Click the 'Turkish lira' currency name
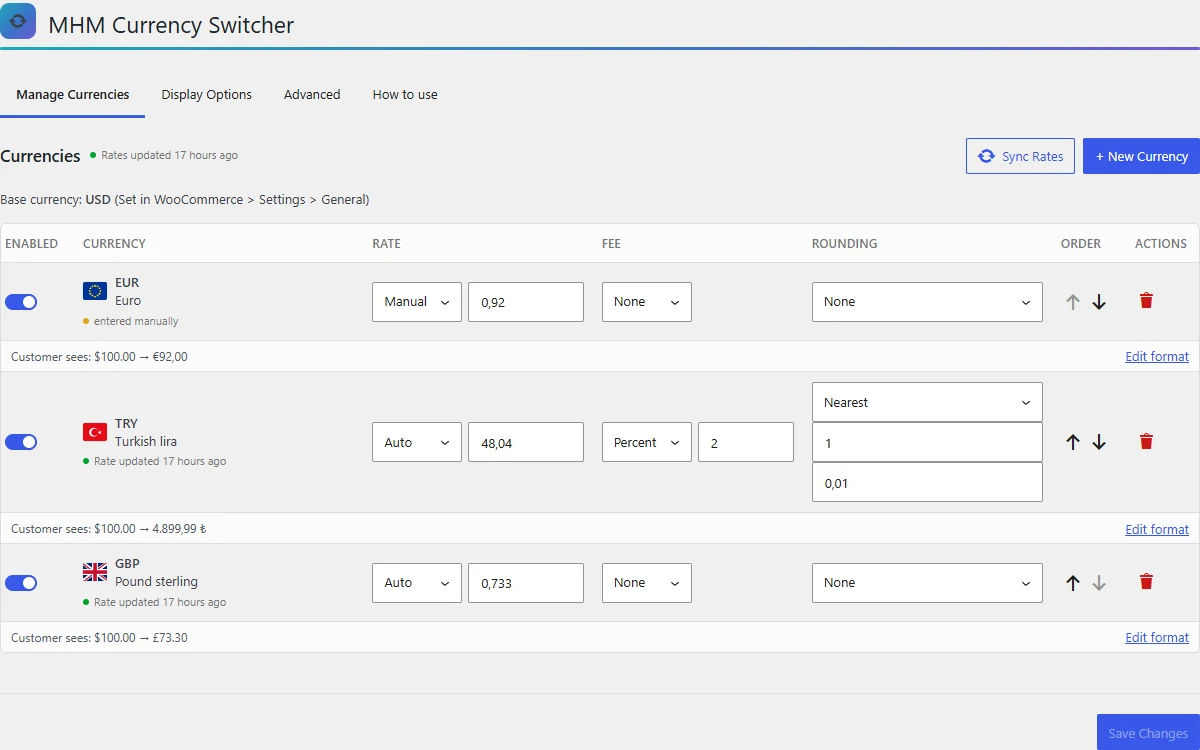Image resolution: width=1200 pixels, height=750 pixels. click(146, 441)
